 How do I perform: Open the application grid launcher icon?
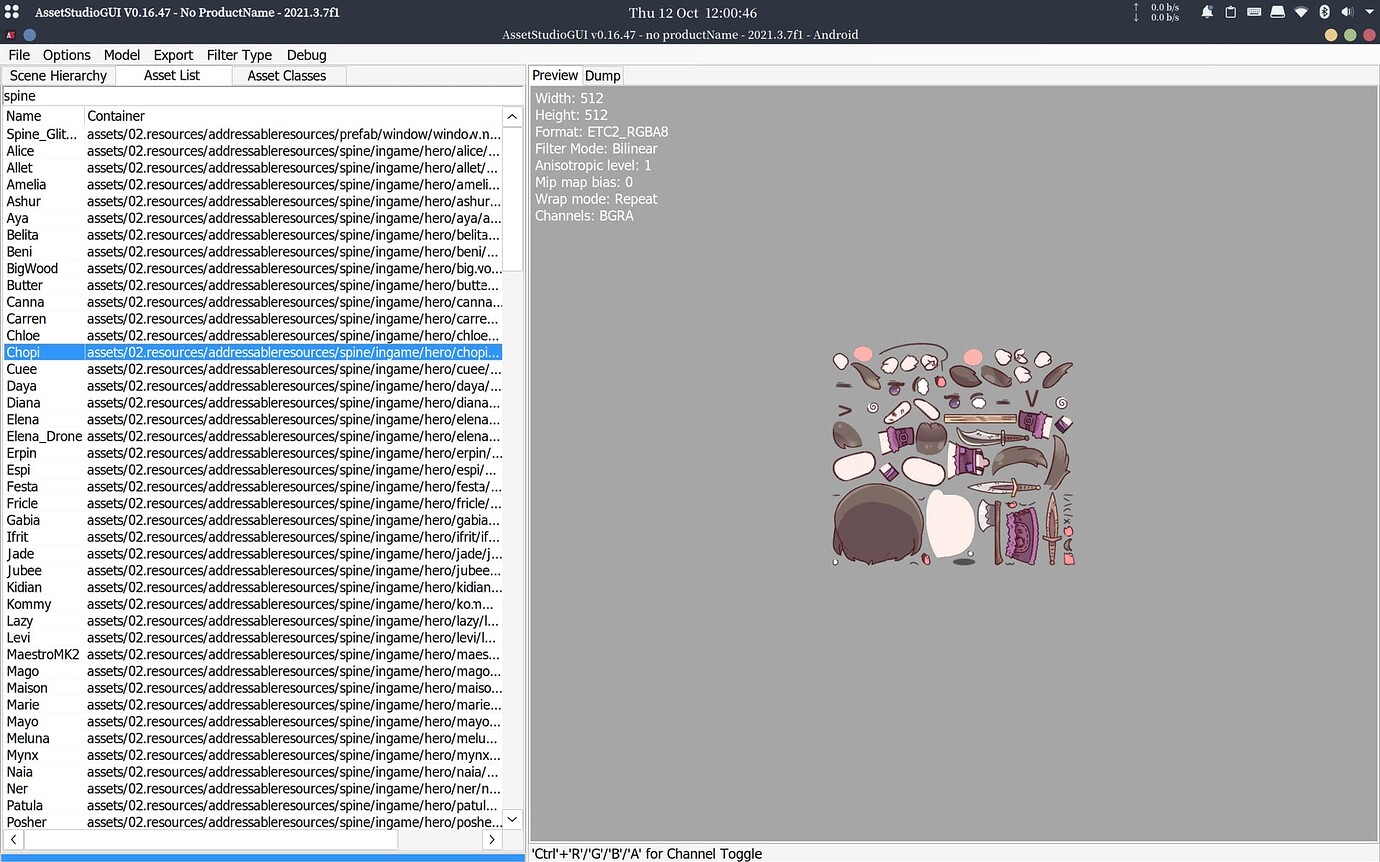(10, 11)
